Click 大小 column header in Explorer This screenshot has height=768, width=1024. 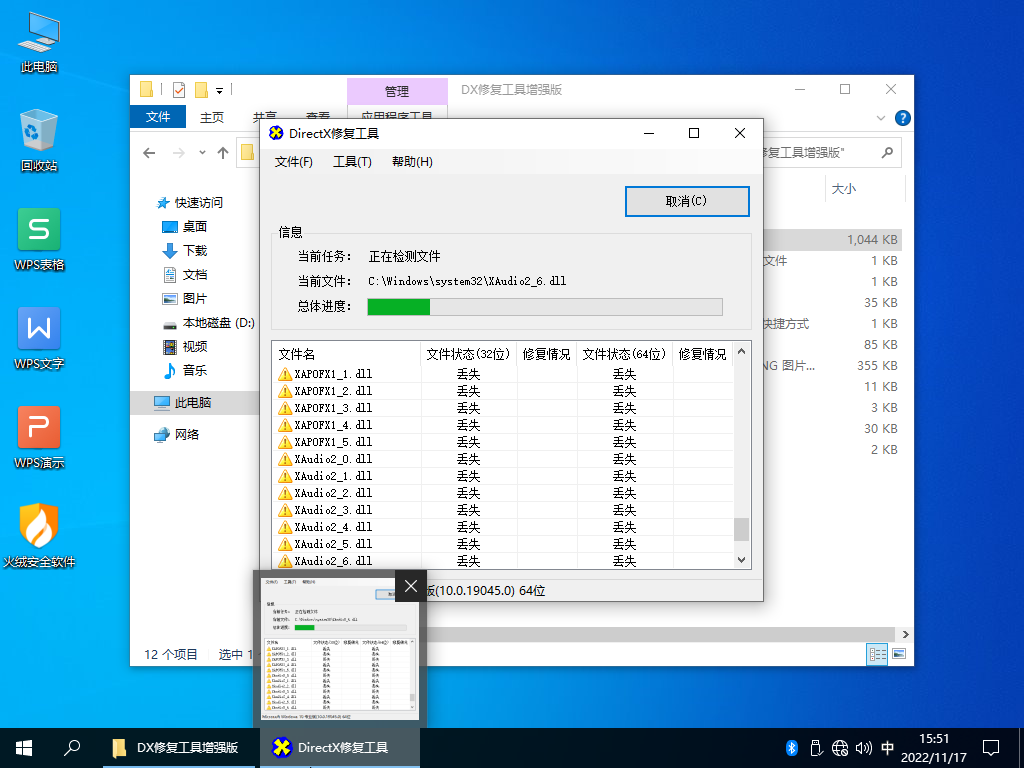click(x=865, y=189)
